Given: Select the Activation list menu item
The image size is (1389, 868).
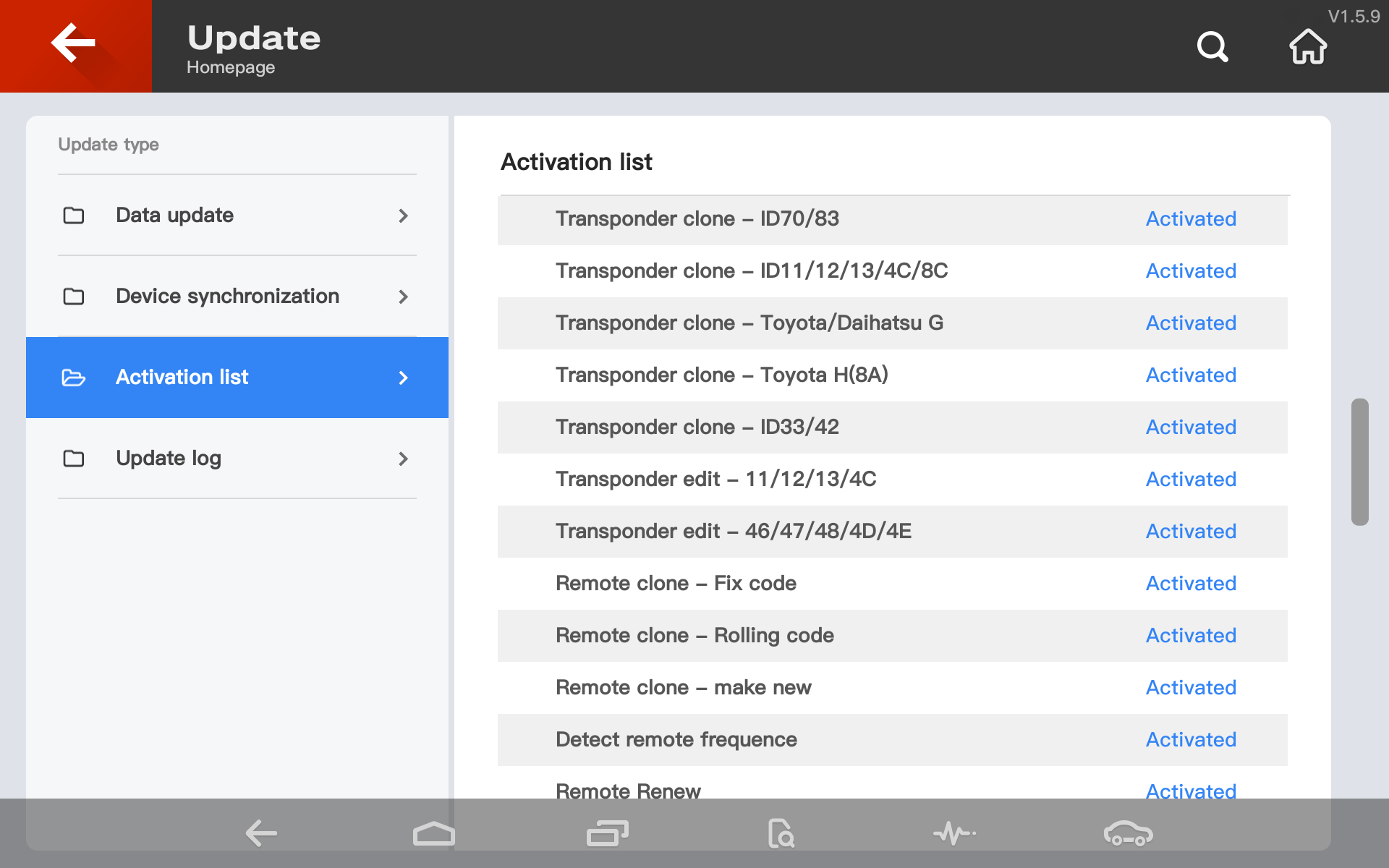Looking at the screenshot, I should click(237, 377).
